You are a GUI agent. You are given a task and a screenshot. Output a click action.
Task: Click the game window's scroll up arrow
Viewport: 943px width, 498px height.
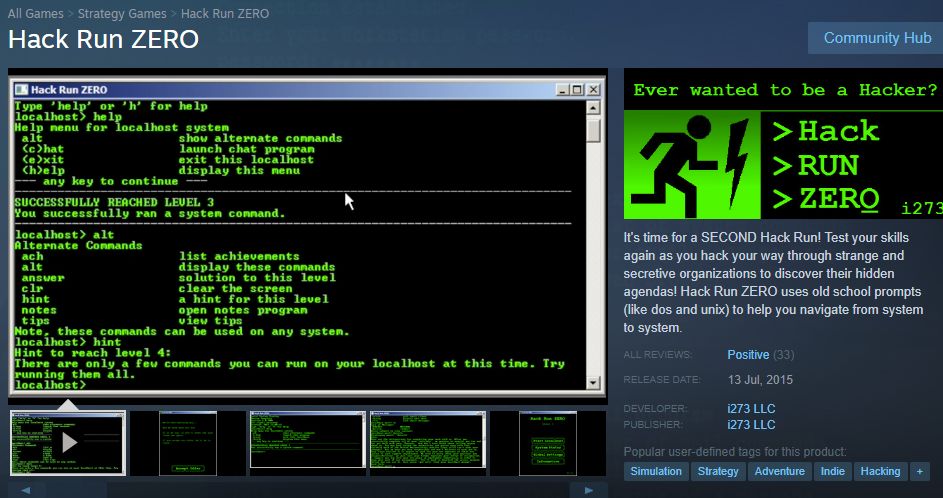click(x=593, y=108)
